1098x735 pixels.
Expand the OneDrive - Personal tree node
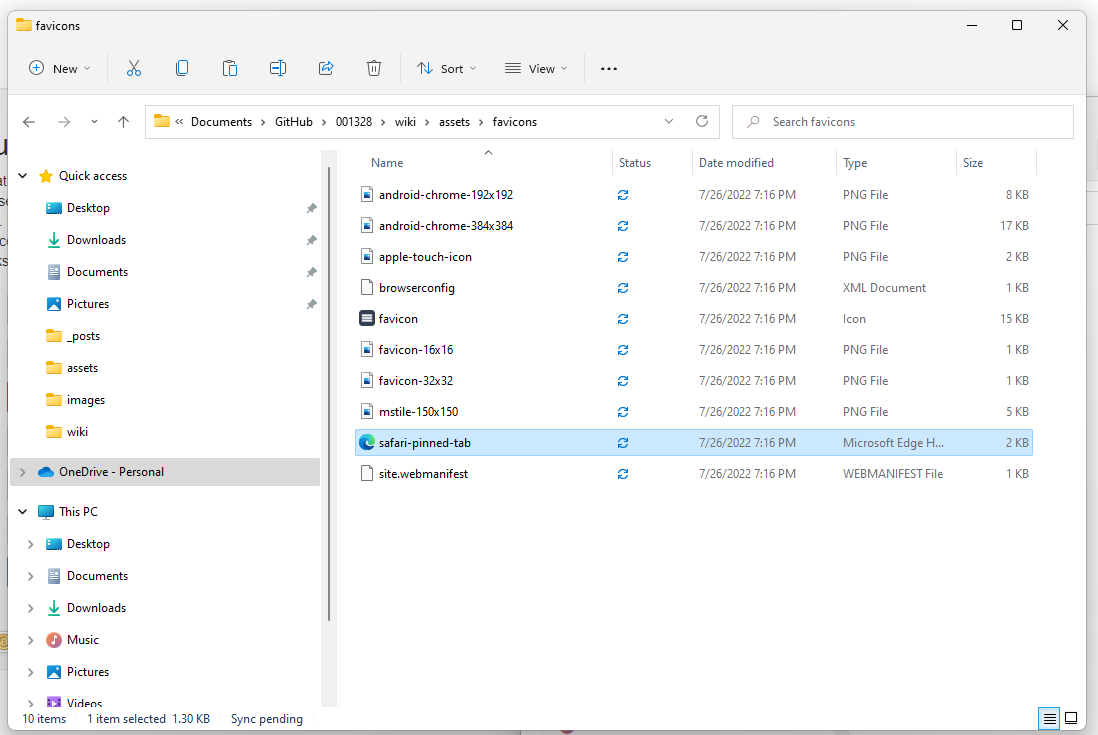pyautogui.click(x=23, y=472)
